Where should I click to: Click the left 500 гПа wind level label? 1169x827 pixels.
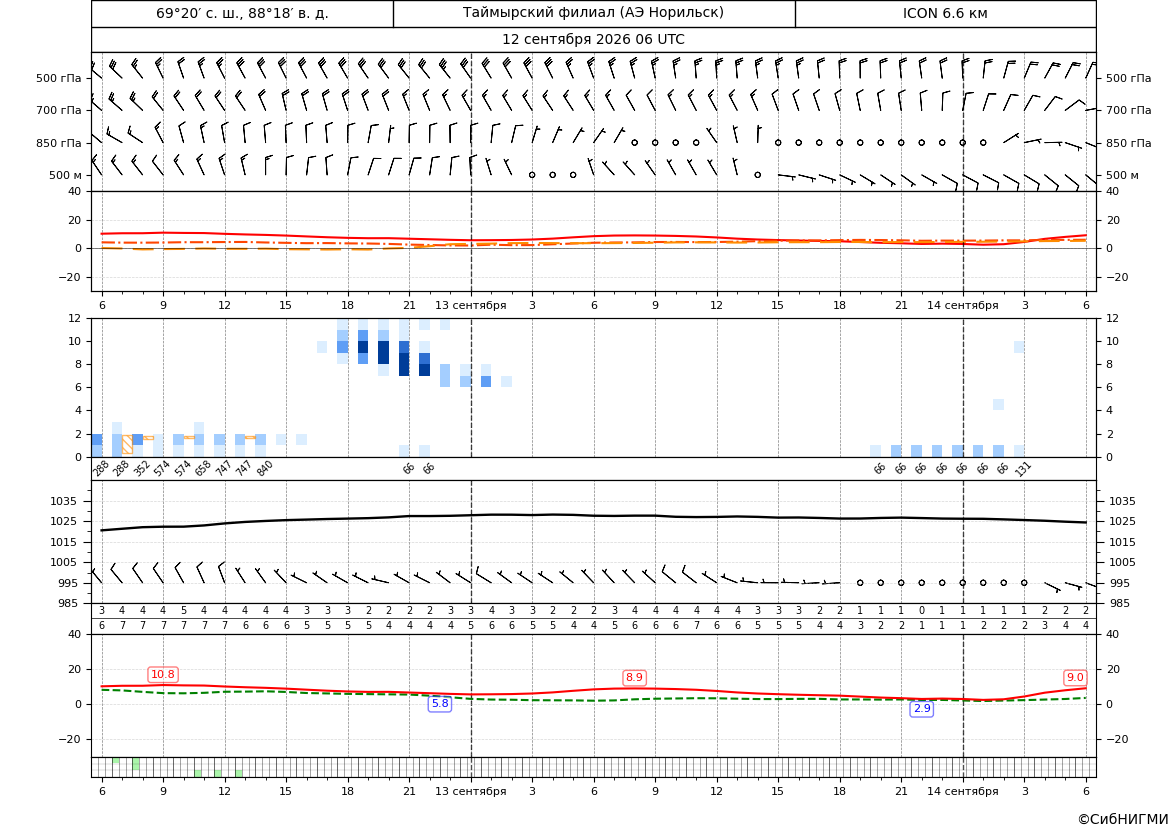58,78
